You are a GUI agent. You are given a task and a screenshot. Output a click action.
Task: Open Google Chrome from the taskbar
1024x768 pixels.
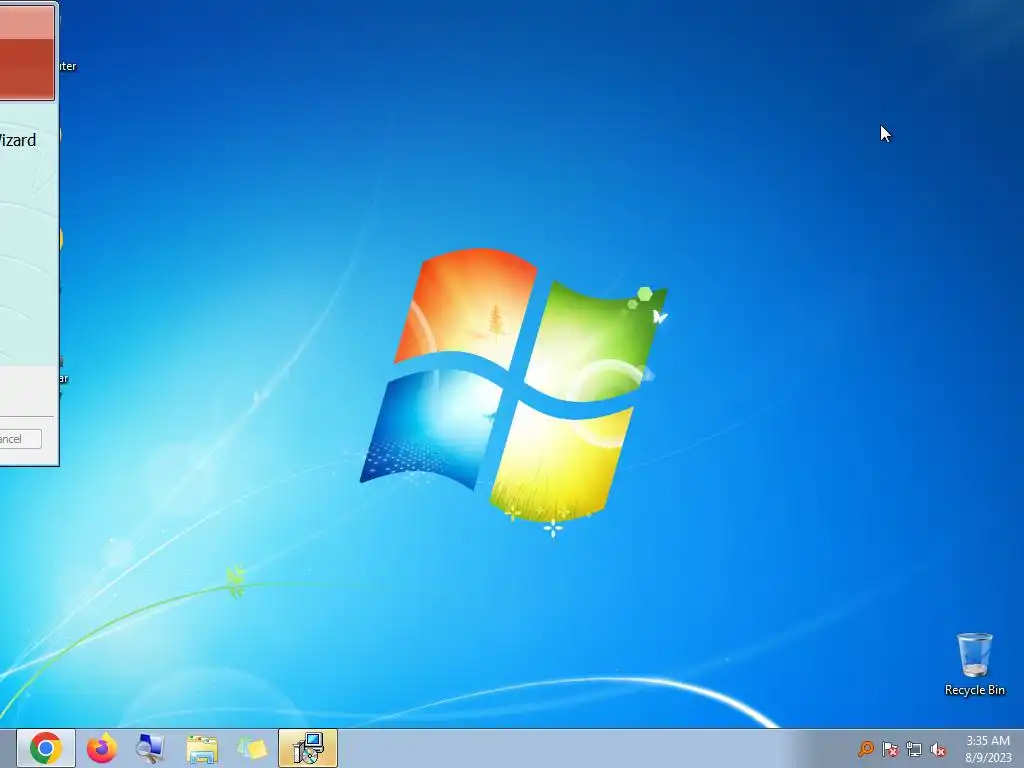(x=46, y=748)
